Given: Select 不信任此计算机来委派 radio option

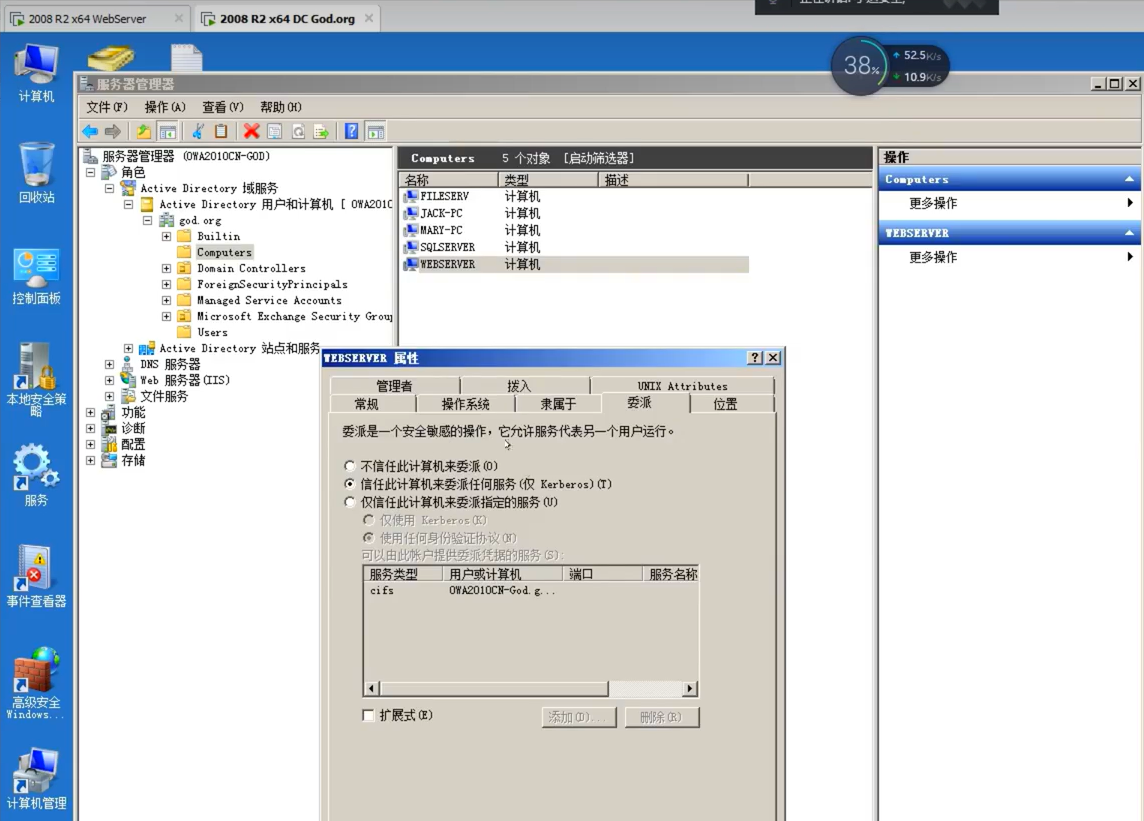Looking at the screenshot, I should click(x=350, y=466).
